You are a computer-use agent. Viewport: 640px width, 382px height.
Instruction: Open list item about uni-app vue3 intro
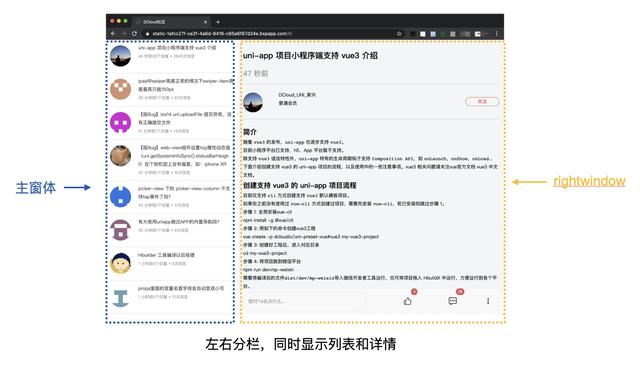(171, 56)
